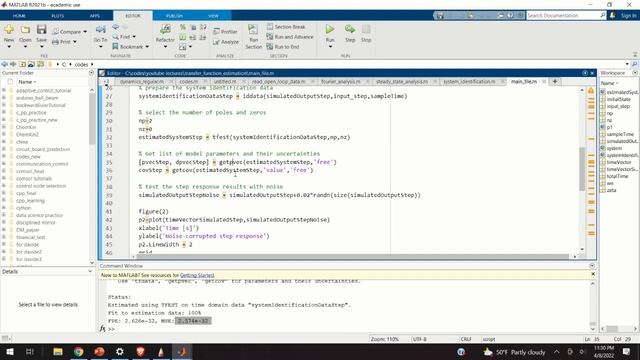Viewport: 640px width, 360px height.
Task: Click Sign In
Action: [x=628, y=16]
